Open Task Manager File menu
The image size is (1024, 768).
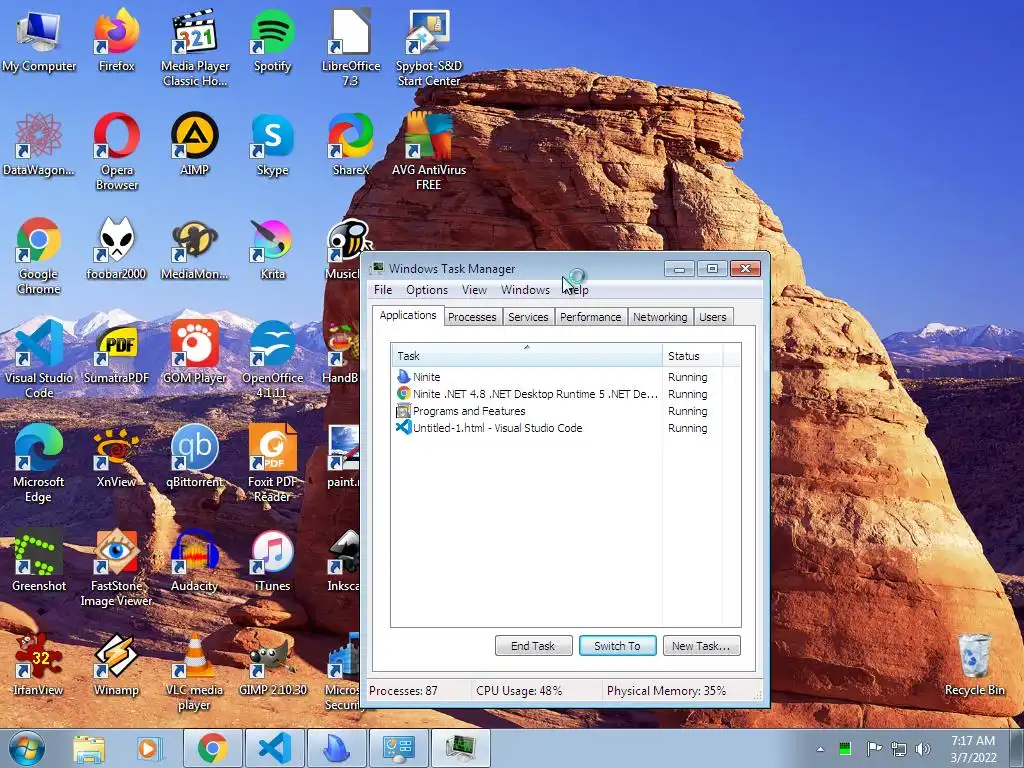pyautogui.click(x=383, y=290)
